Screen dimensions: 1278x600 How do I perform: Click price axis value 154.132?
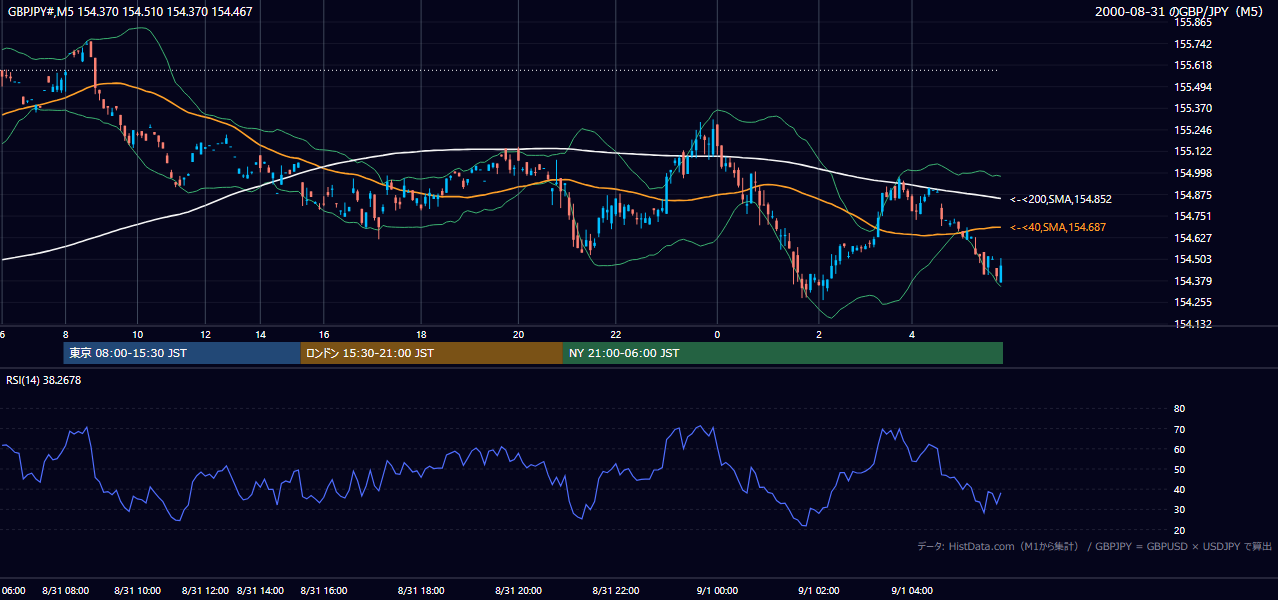pos(1192,324)
